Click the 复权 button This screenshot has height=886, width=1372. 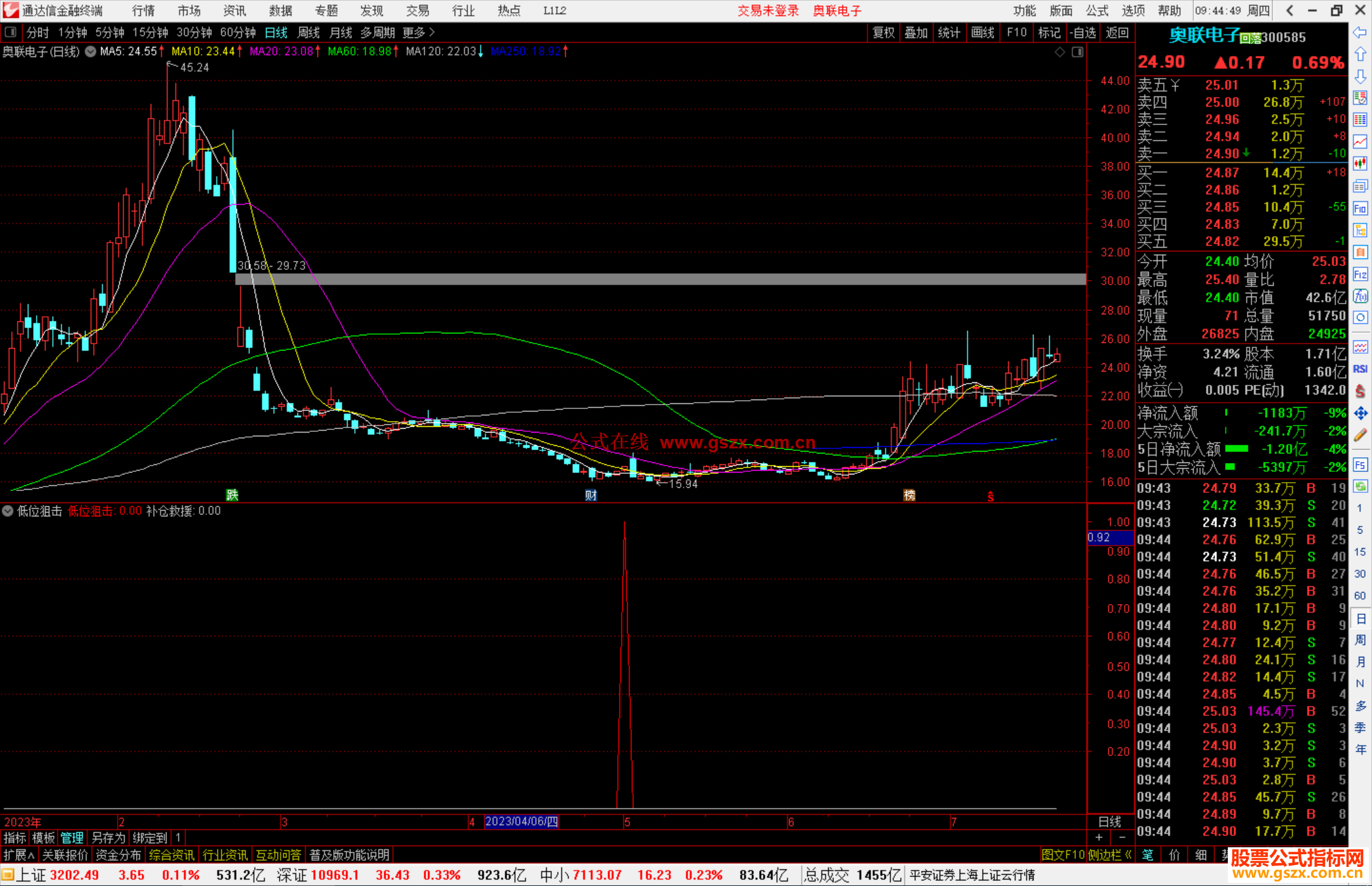(x=883, y=32)
